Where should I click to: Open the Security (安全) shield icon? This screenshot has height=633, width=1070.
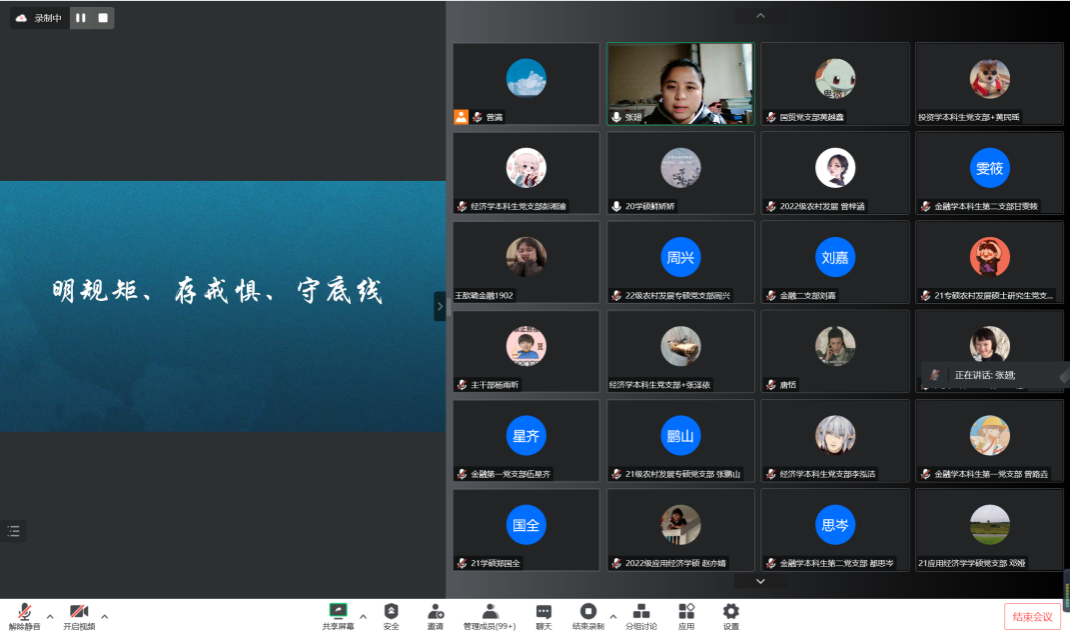pyautogui.click(x=391, y=614)
